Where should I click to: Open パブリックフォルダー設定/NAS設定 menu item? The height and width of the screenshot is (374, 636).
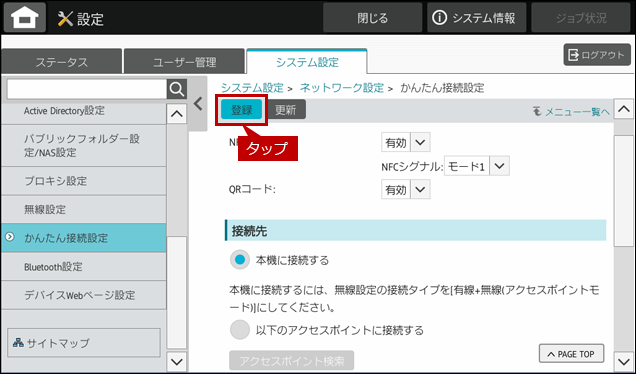84,146
